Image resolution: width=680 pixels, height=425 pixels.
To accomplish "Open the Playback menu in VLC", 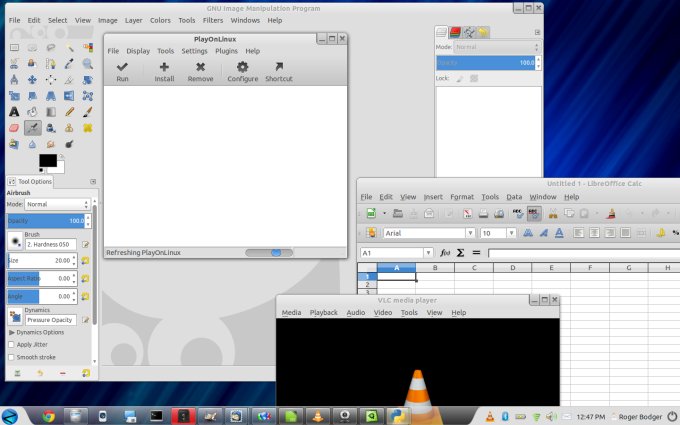I will click(x=323, y=313).
